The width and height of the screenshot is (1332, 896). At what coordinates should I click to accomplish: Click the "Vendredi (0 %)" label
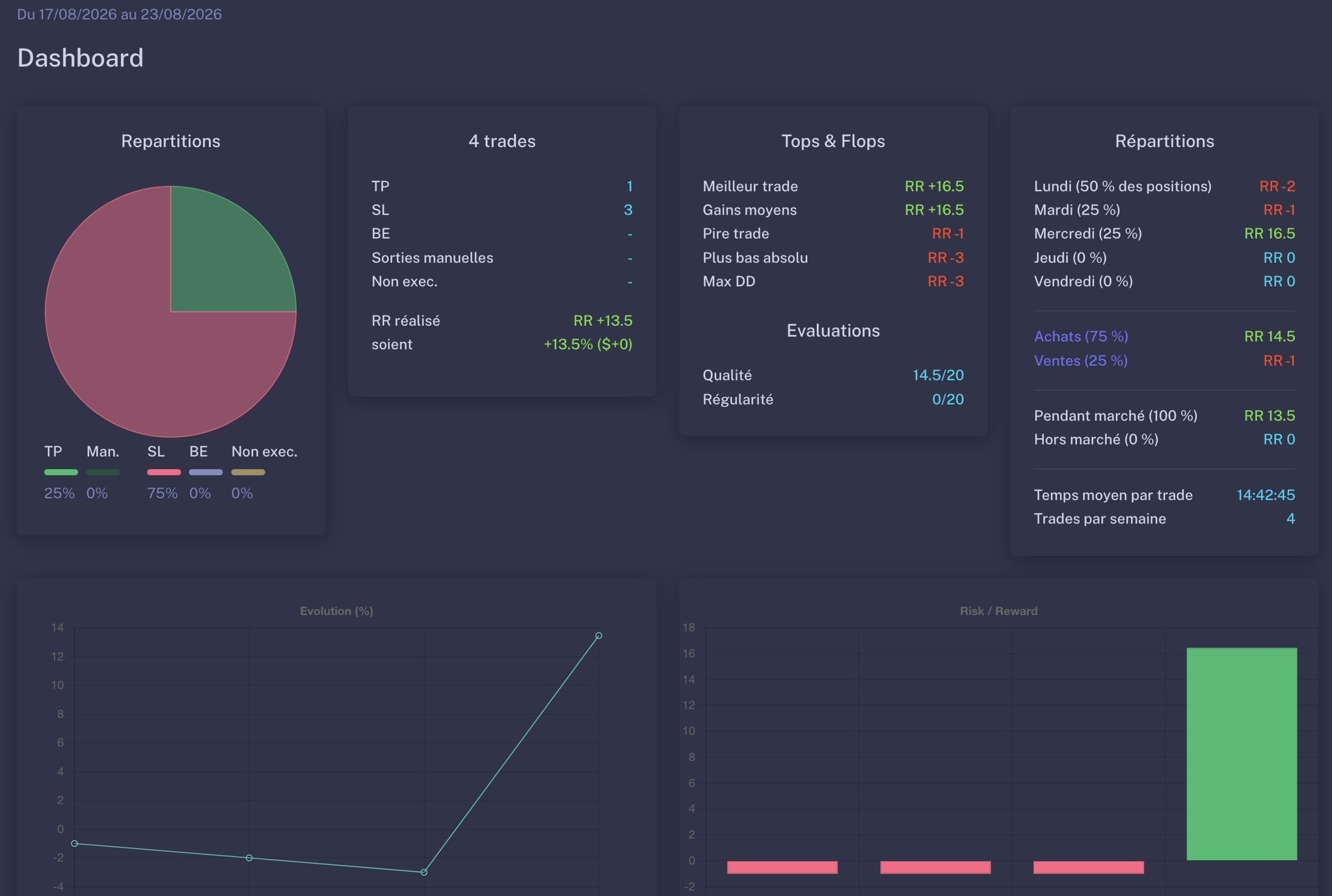click(1084, 281)
